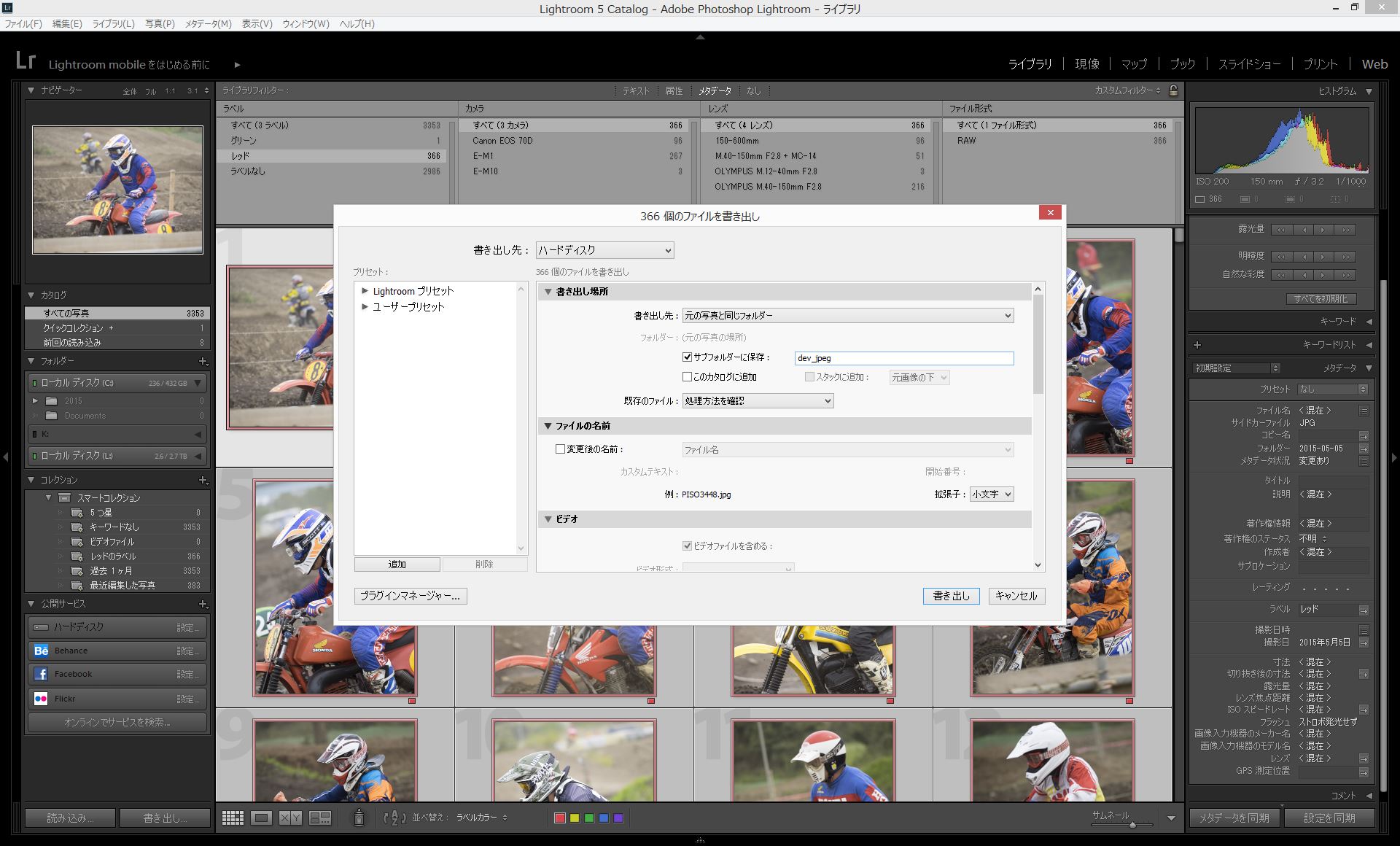Open プラグインマネージャー button
This screenshot has height=846, width=1400.
pyautogui.click(x=411, y=596)
